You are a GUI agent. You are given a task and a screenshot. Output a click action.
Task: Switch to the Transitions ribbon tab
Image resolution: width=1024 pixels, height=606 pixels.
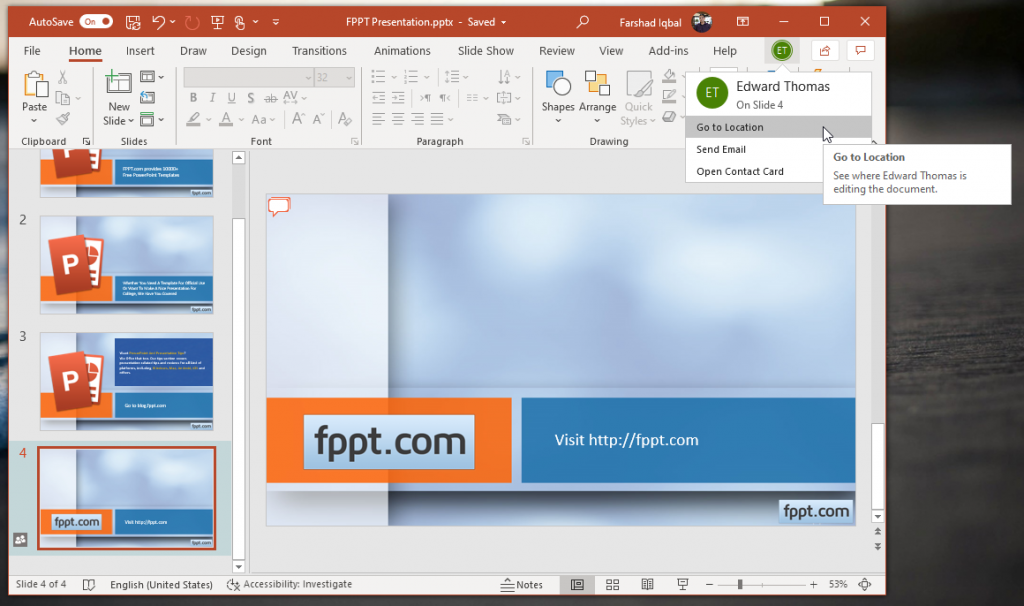coord(319,50)
